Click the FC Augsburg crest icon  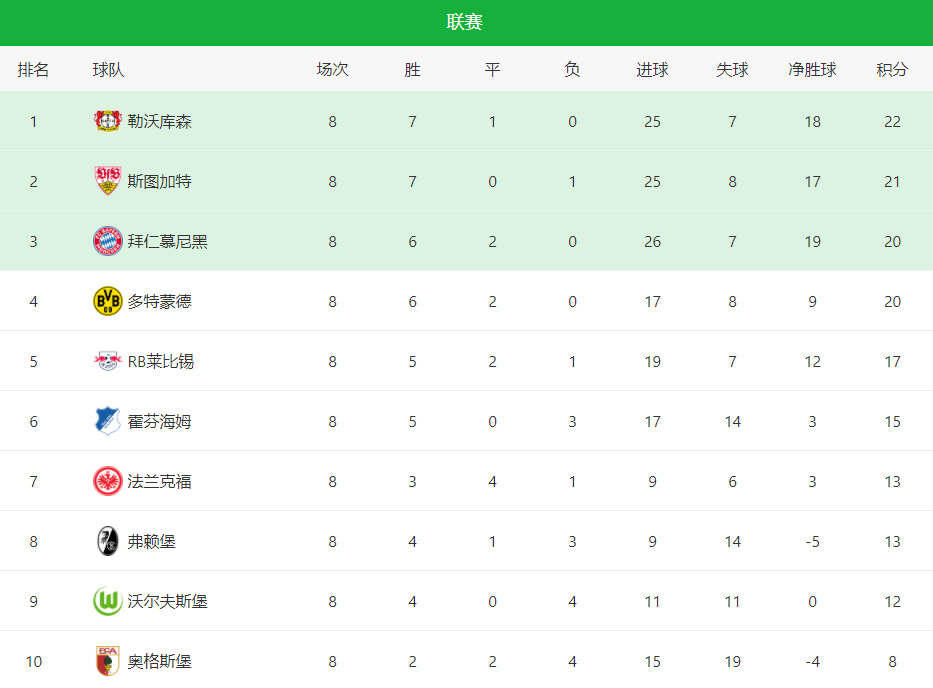(108, 661)
